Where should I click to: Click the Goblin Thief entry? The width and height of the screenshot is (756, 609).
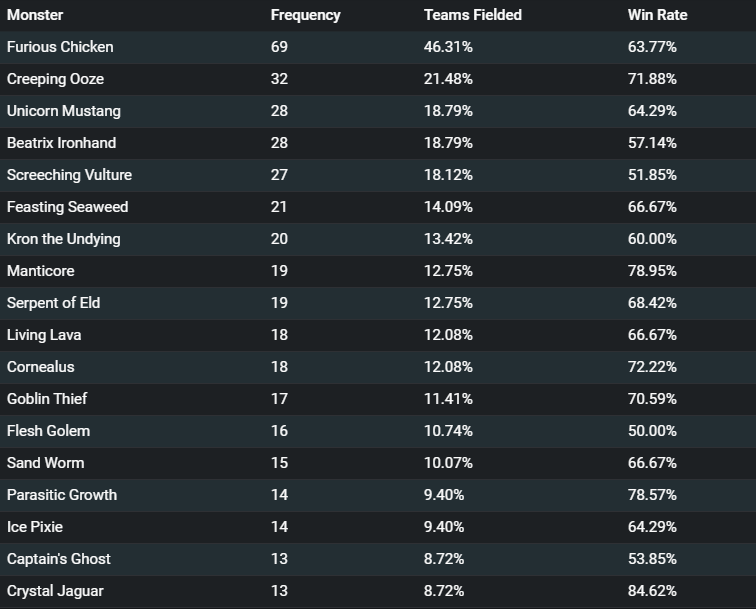47,399
